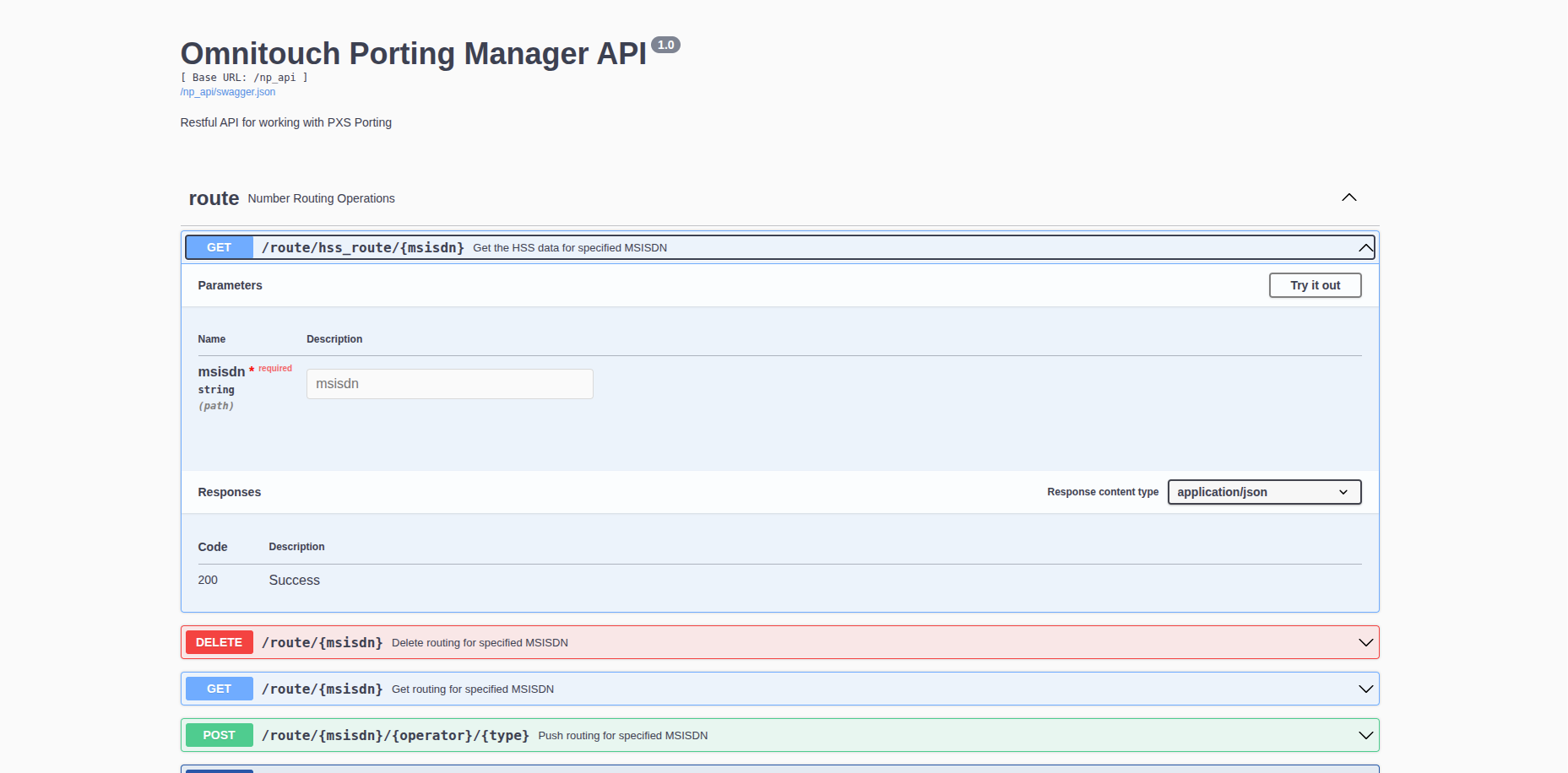1568x773 pixels.
Task: Click the DELETE method badge
Action: 220,642
